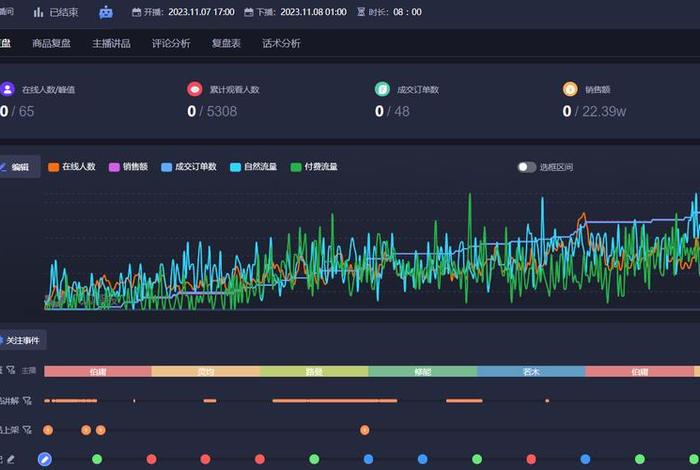700x470 pixels.
Task: Click the filter icon in the 讲解 row
Action: point(27,401)
